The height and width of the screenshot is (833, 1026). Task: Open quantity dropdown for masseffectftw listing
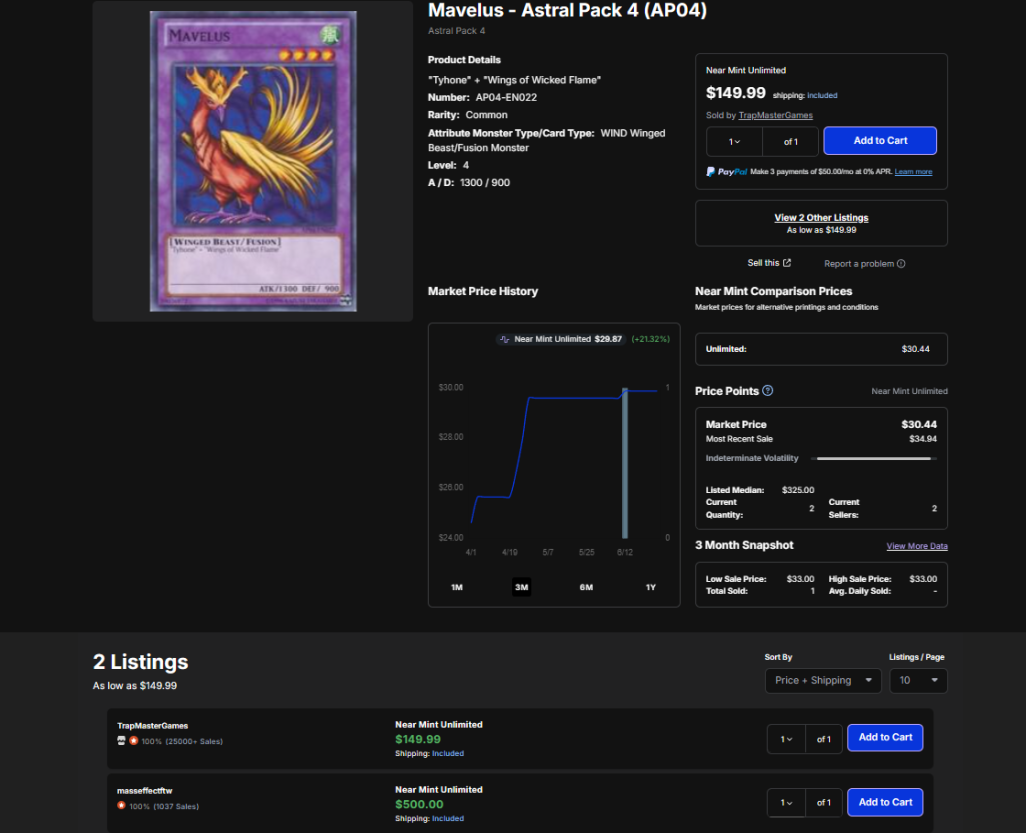click(x=787, y=803)
